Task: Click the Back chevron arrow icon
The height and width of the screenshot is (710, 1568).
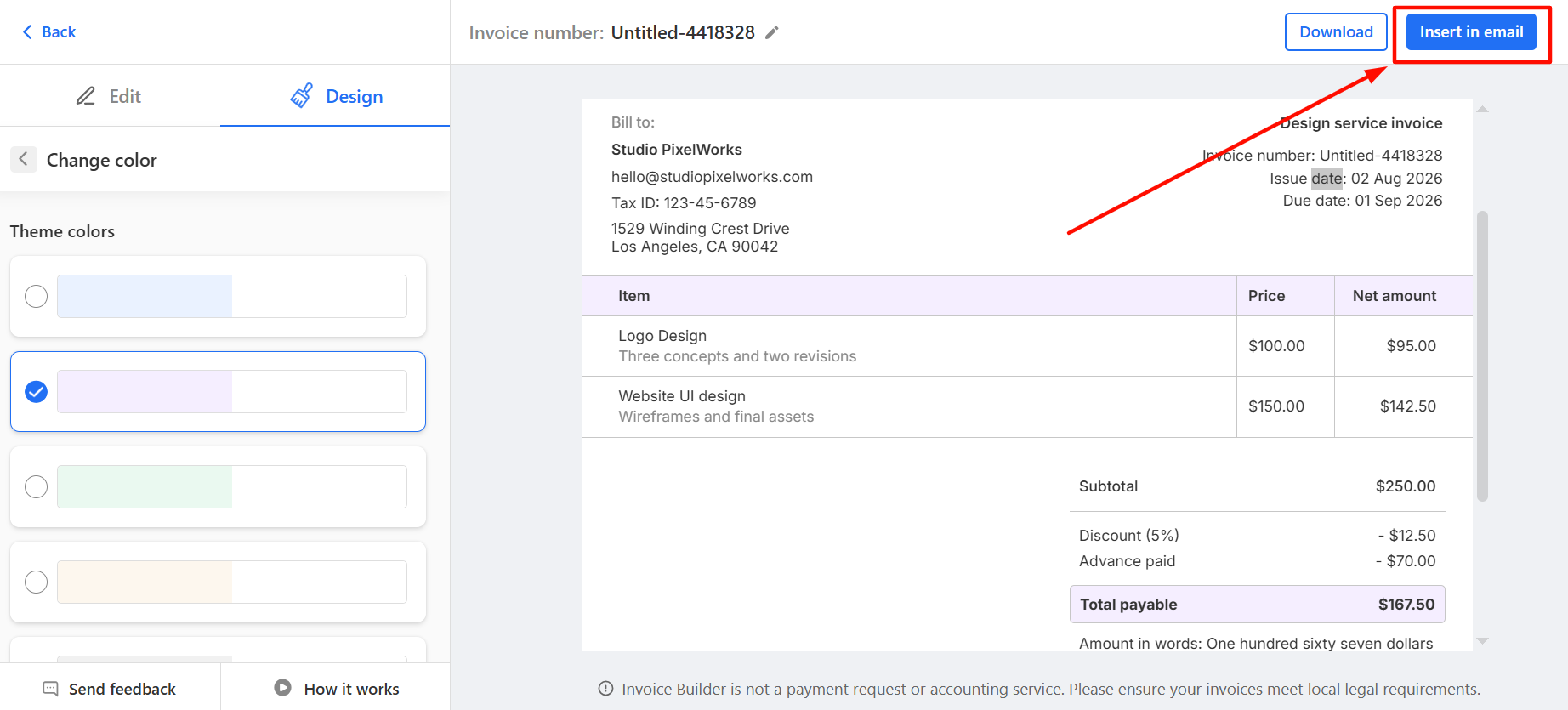Action: click(27, 32)
